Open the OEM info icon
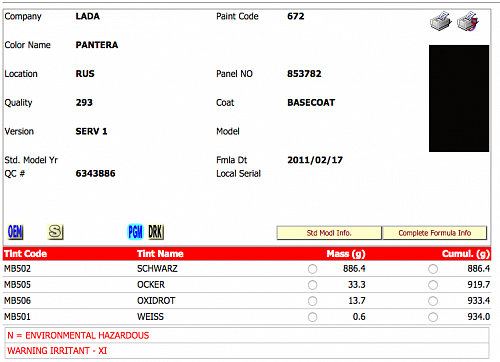This screenshot has height=362, width=500. 15,232
